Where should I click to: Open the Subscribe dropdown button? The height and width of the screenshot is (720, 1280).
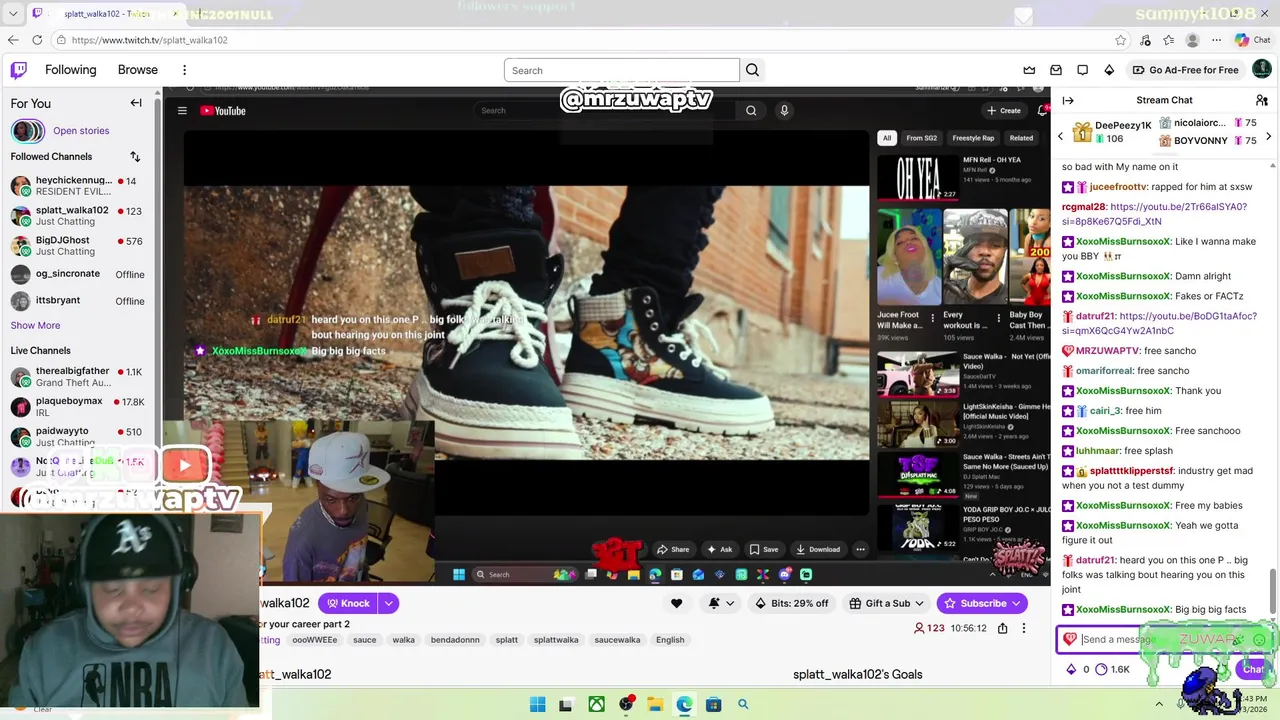click(x=983, y=603)
